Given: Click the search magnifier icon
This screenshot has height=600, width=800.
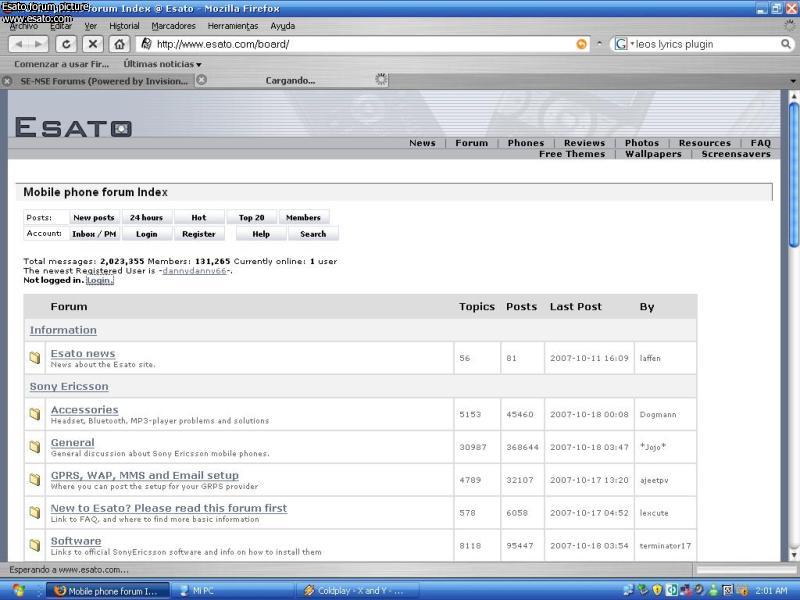Looking at the screenshot, I should pyautogui.click(x=786, y=44).
